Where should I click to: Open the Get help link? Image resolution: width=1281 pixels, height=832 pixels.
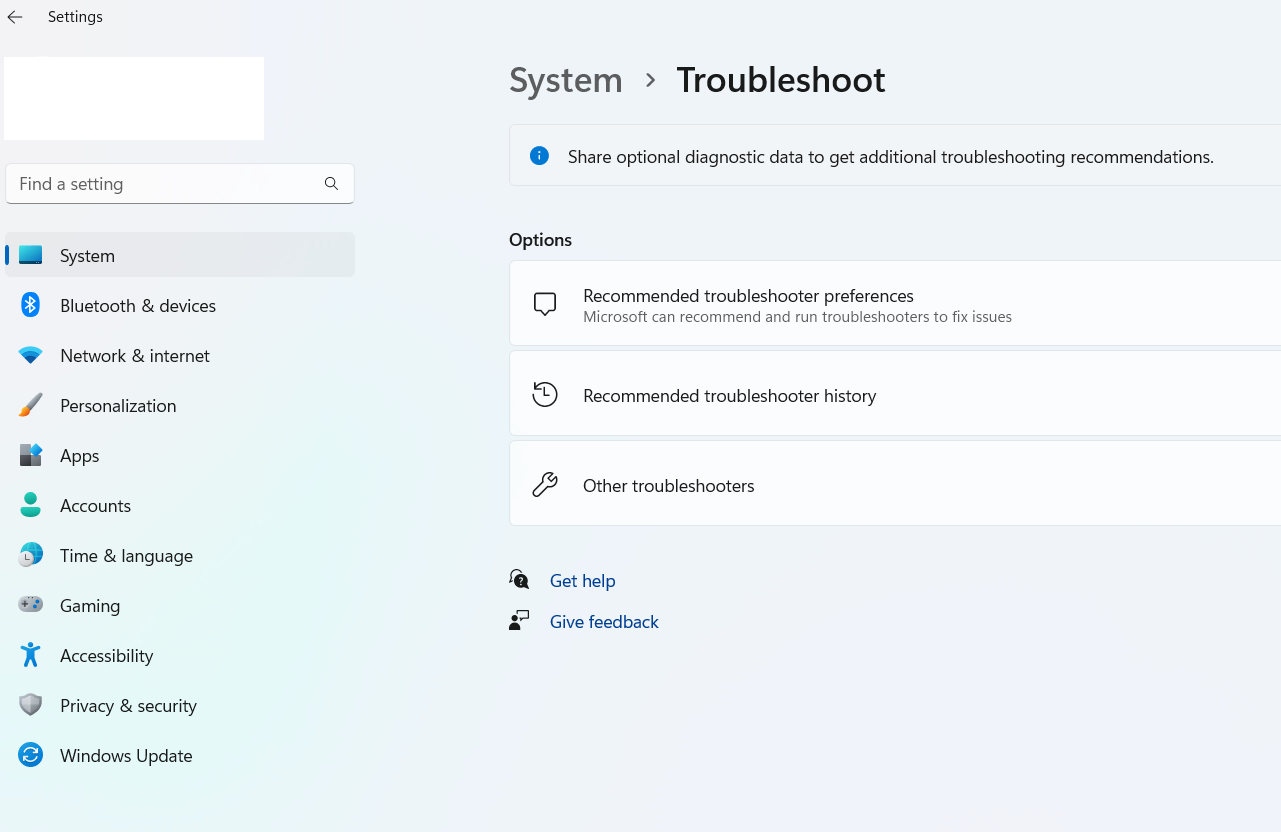click(583, 580)
